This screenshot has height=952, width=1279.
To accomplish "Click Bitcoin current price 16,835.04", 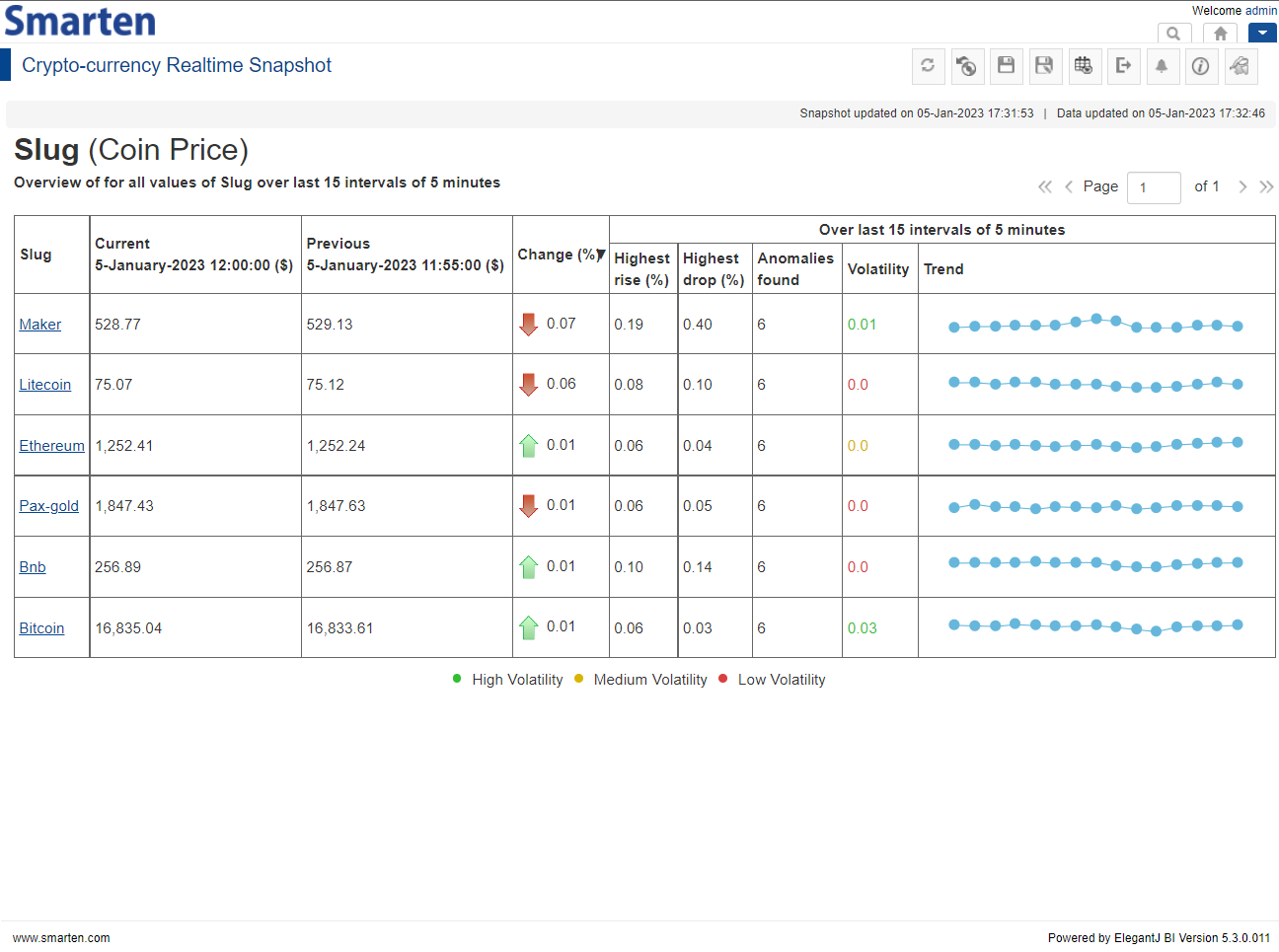I will 128,628.
